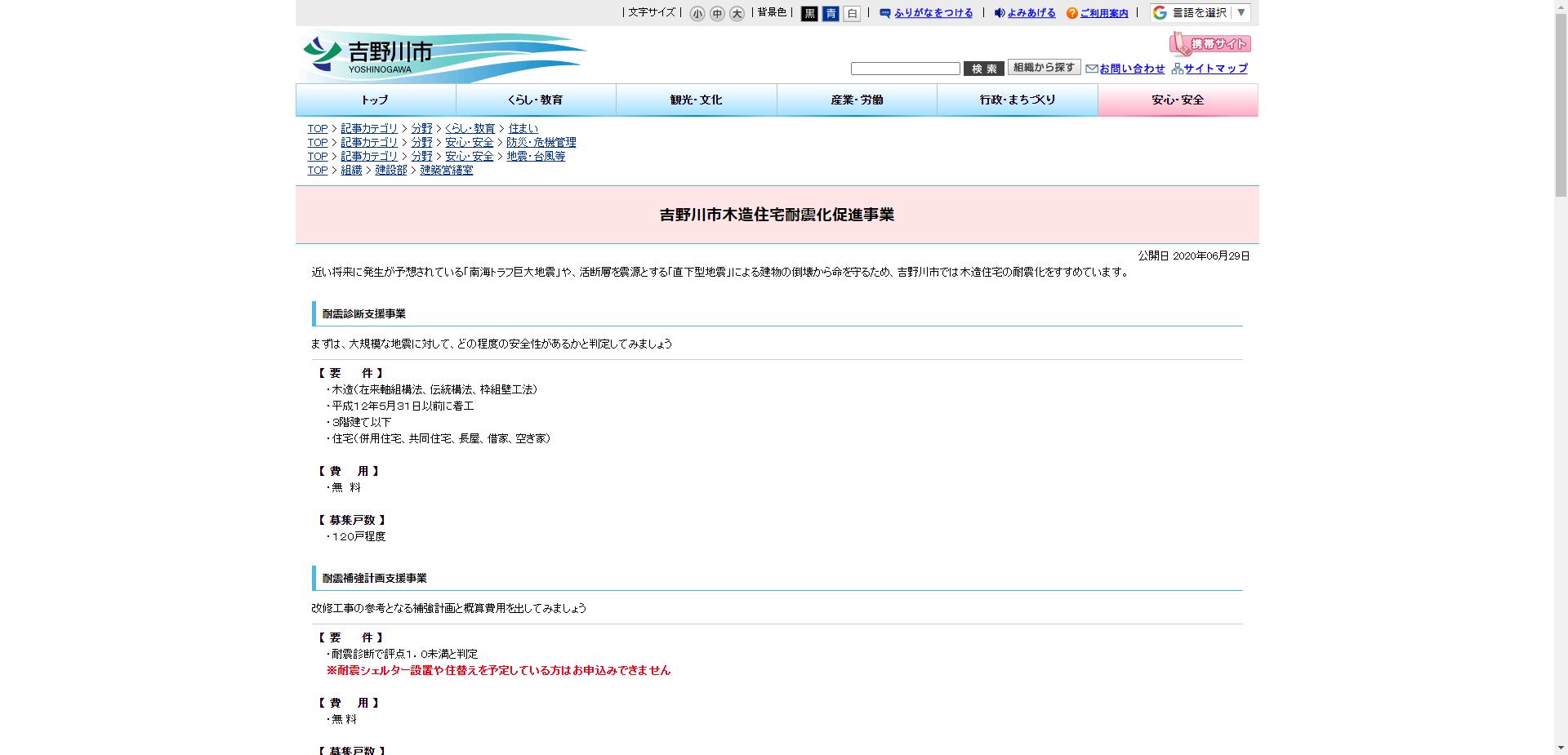Click the Google 言語を選択 translate icon

tap(1158, 12)
